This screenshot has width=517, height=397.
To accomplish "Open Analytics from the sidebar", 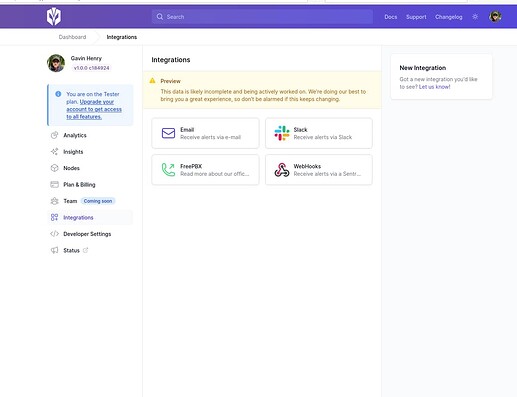I will [75, 135].
